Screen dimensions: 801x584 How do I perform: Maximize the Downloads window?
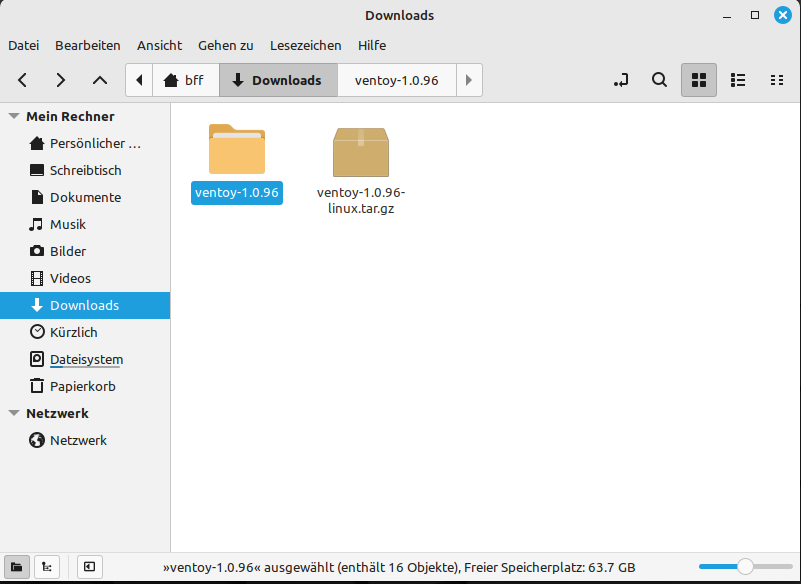click(755, 15)
